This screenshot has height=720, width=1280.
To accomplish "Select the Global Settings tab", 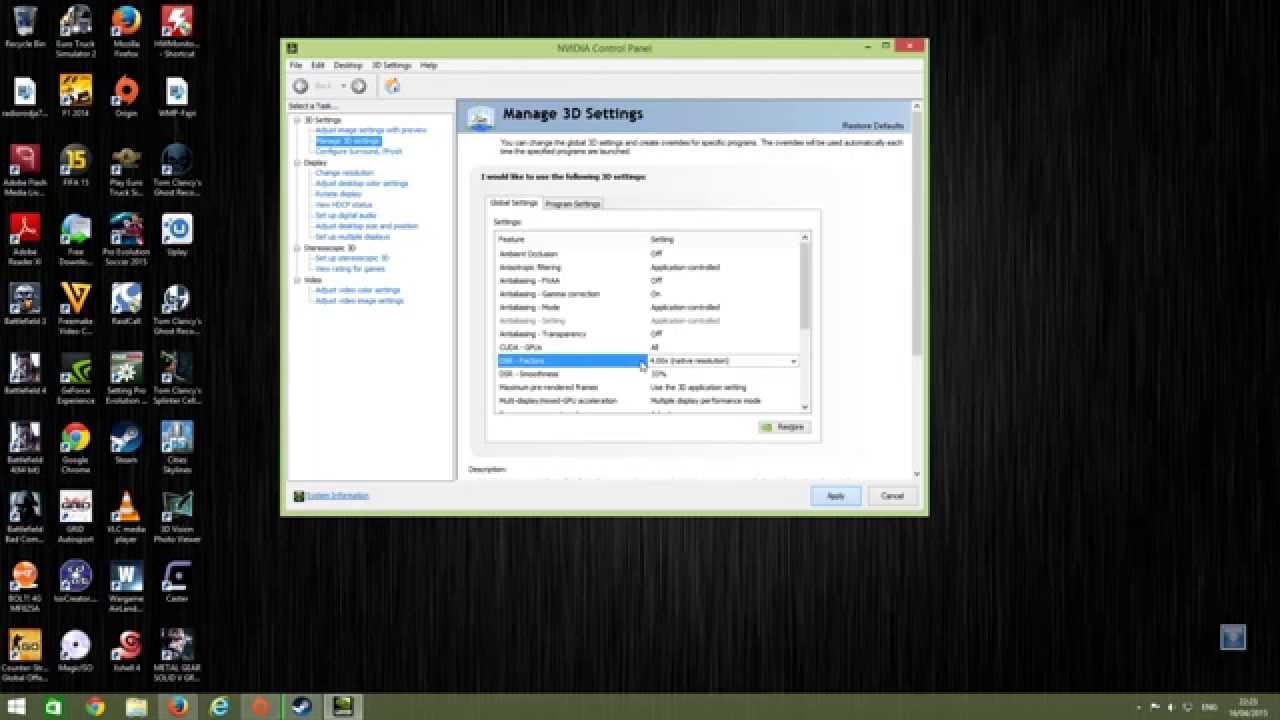I will click(x=514, y=203).
